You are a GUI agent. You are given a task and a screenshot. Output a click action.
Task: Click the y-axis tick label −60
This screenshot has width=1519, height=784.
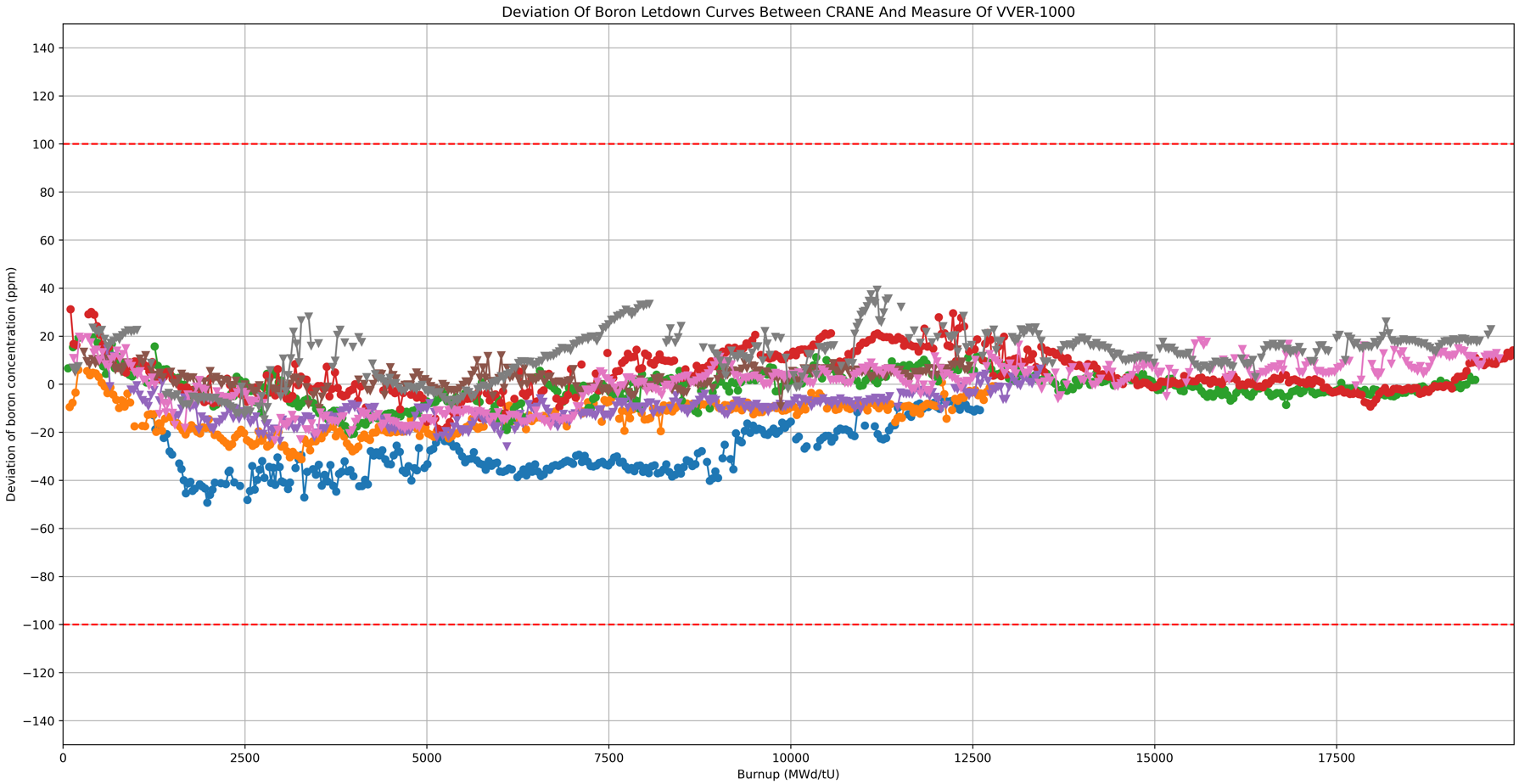[42, 529]
